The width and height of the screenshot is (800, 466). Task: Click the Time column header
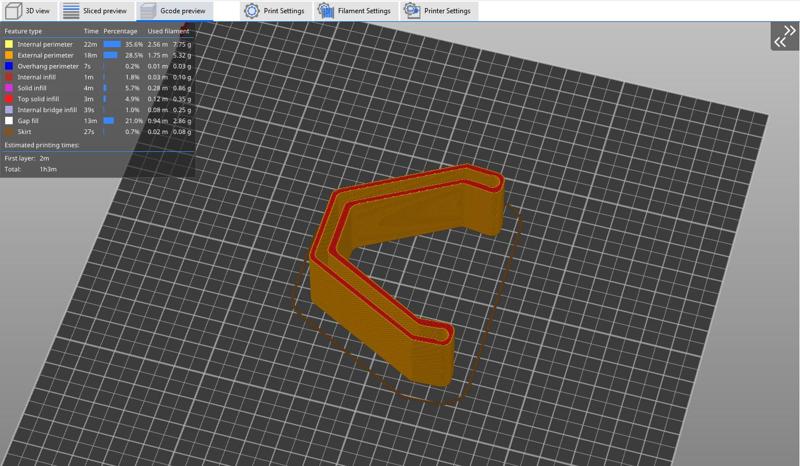point(91,31)
